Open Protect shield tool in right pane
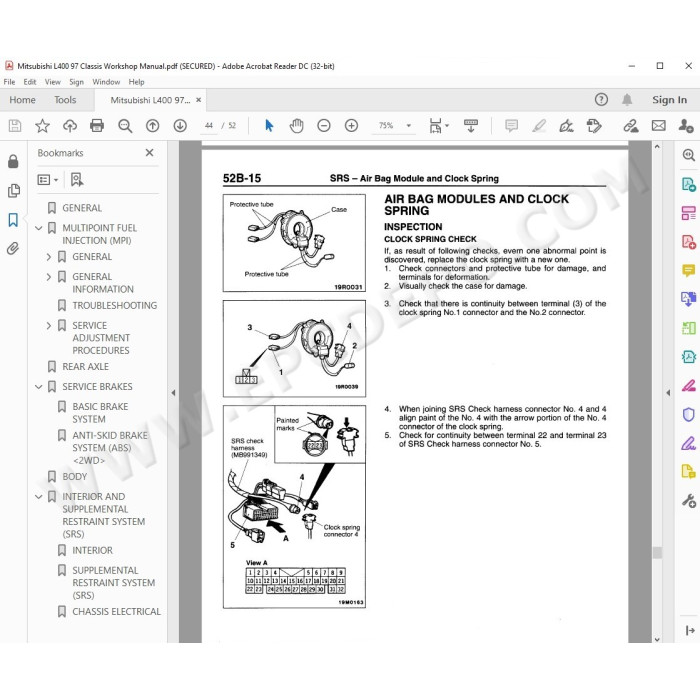Screen dimensions: 700x700 point(688,415)
